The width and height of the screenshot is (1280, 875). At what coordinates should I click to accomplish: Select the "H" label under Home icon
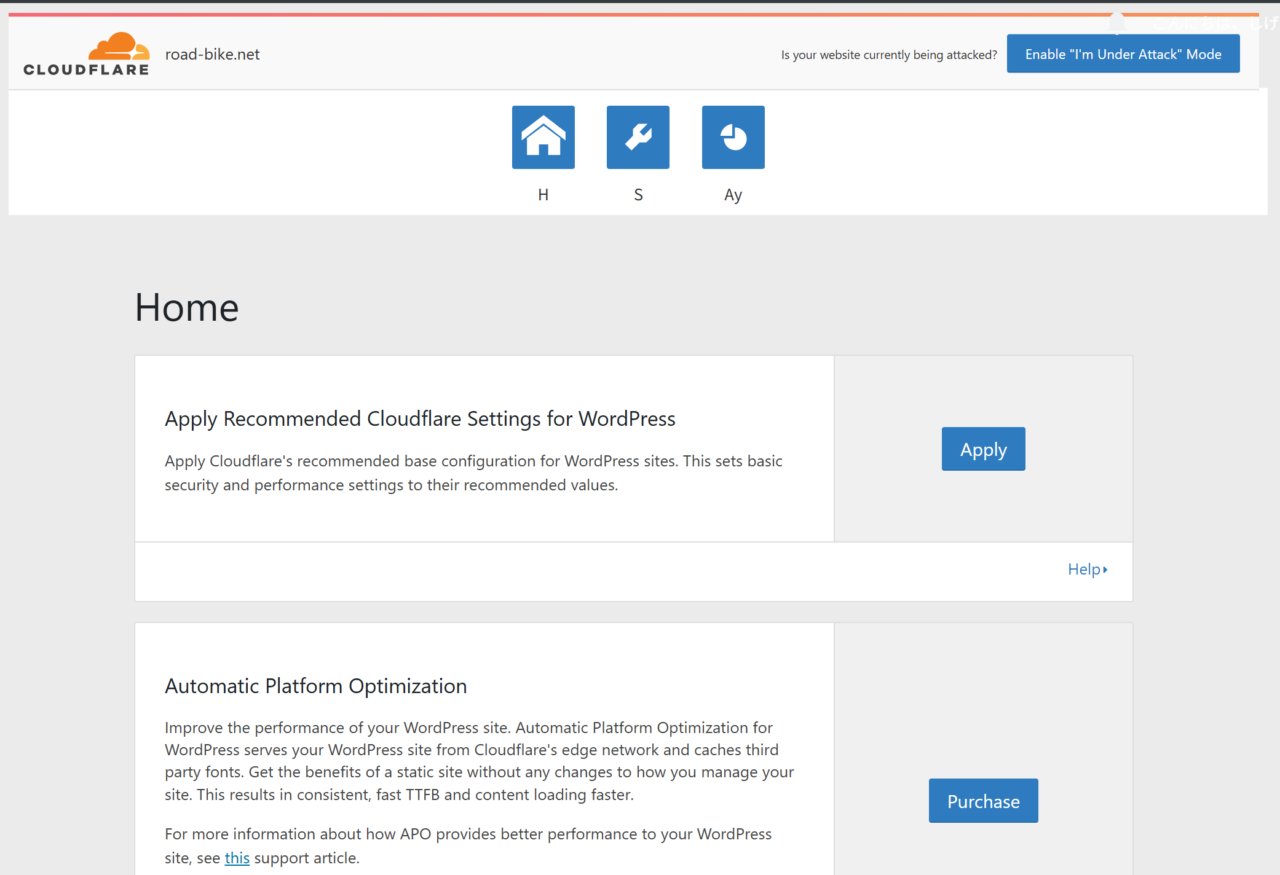point(543,195)
